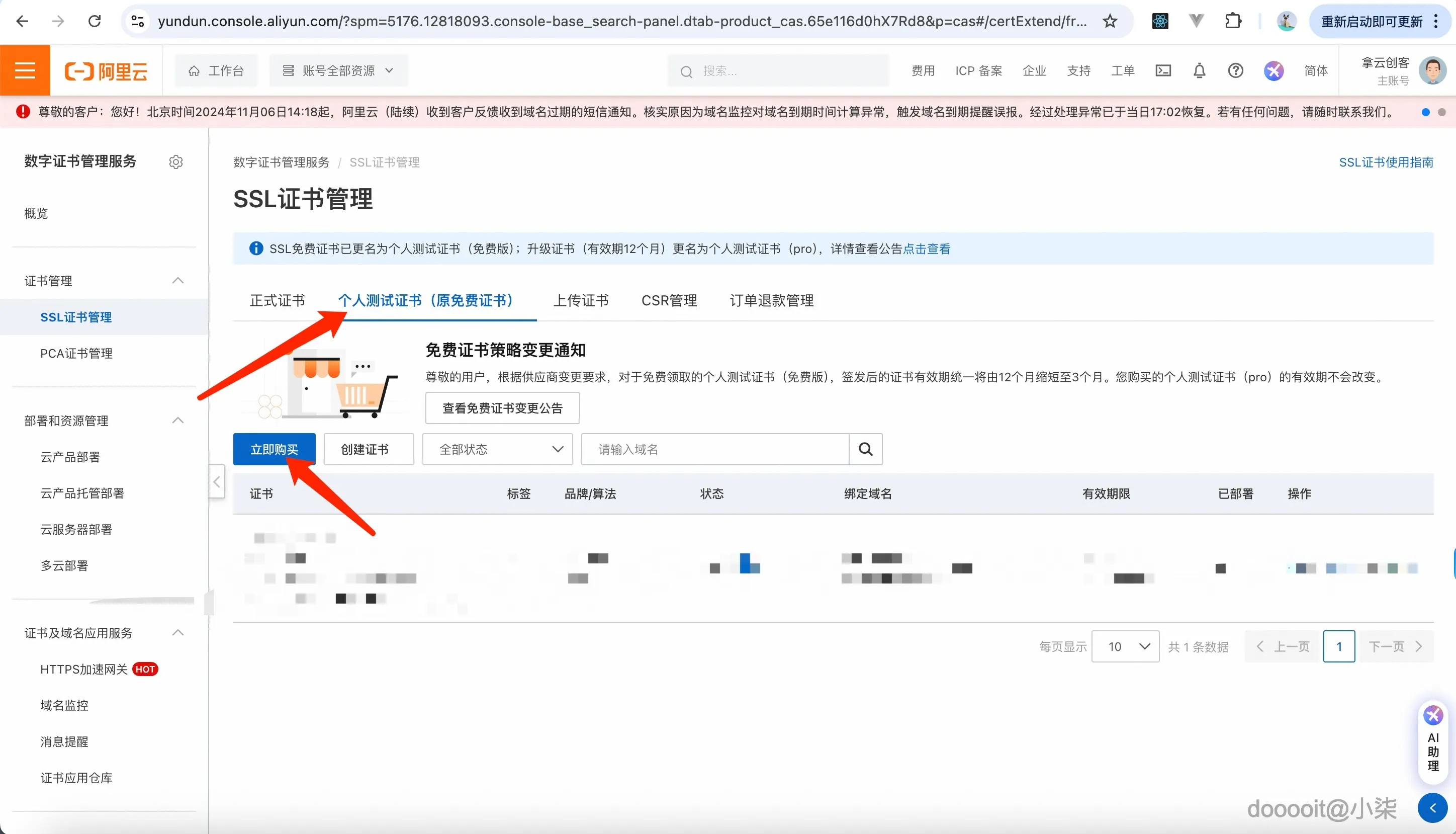Open the help question-mark icon
This screenshot has width=1456, height=834.
pyautogui.click(x=1236, y=70)
